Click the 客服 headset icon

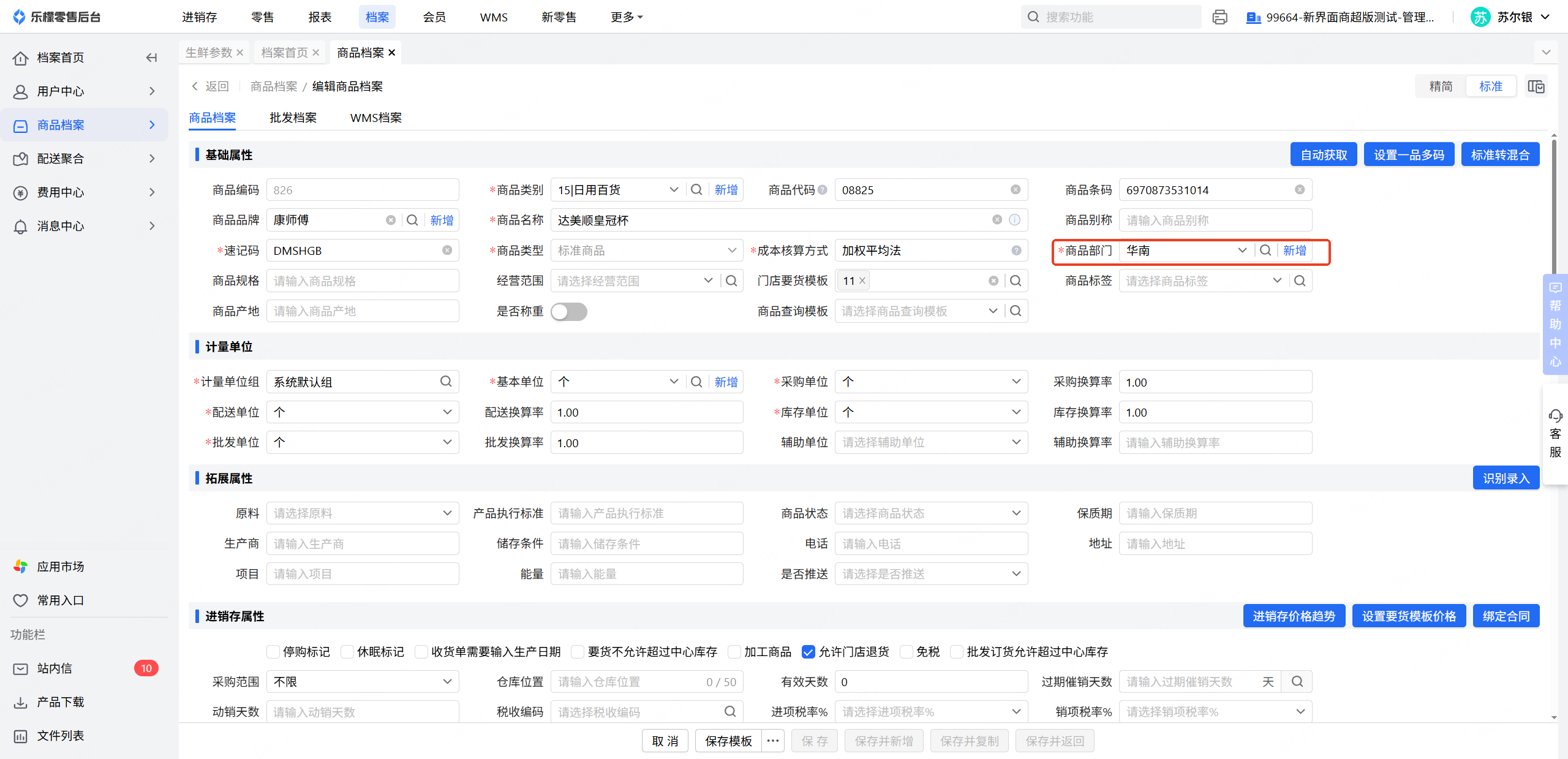pyautogui.click(x=1555, y=416)
